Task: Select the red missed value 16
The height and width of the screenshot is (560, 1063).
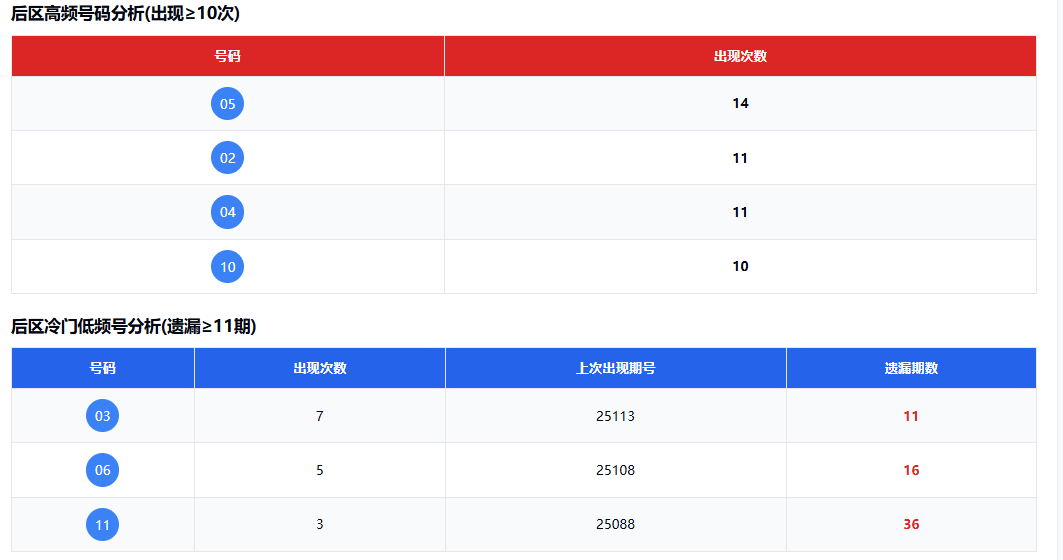Action: [911, 470]
